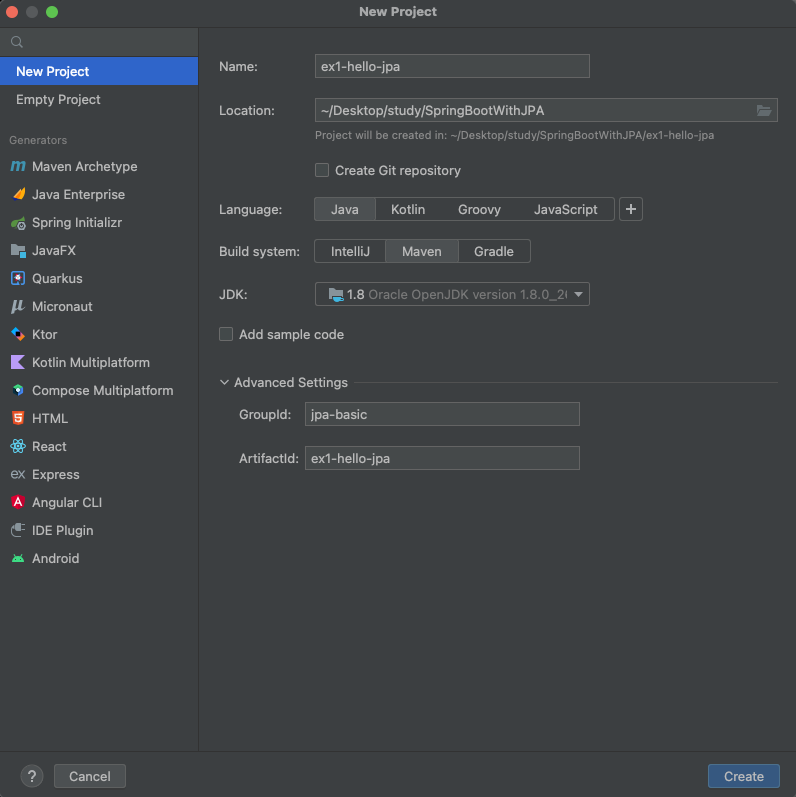The height and width of the screenshot is (797, 796).
Task: Select Kotlin as the language
Action: [408, 209]
